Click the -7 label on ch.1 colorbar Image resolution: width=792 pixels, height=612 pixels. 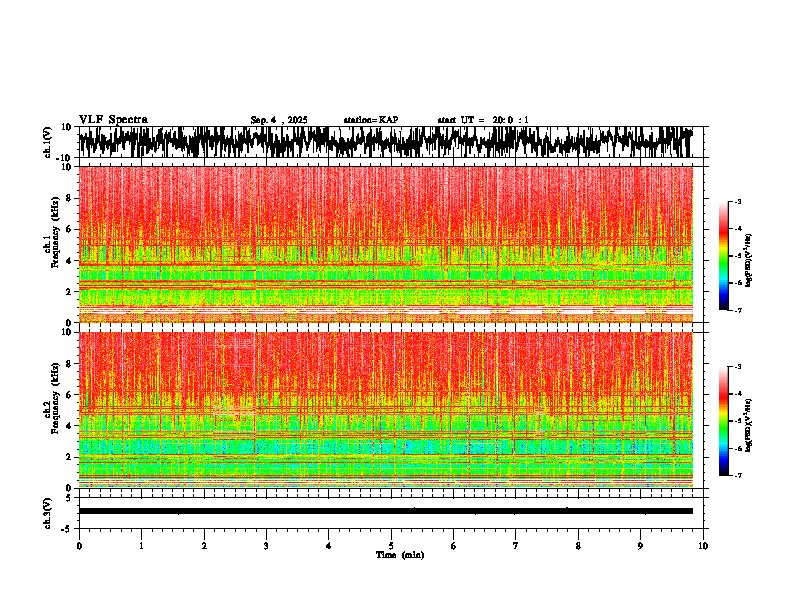pos(737,310)
